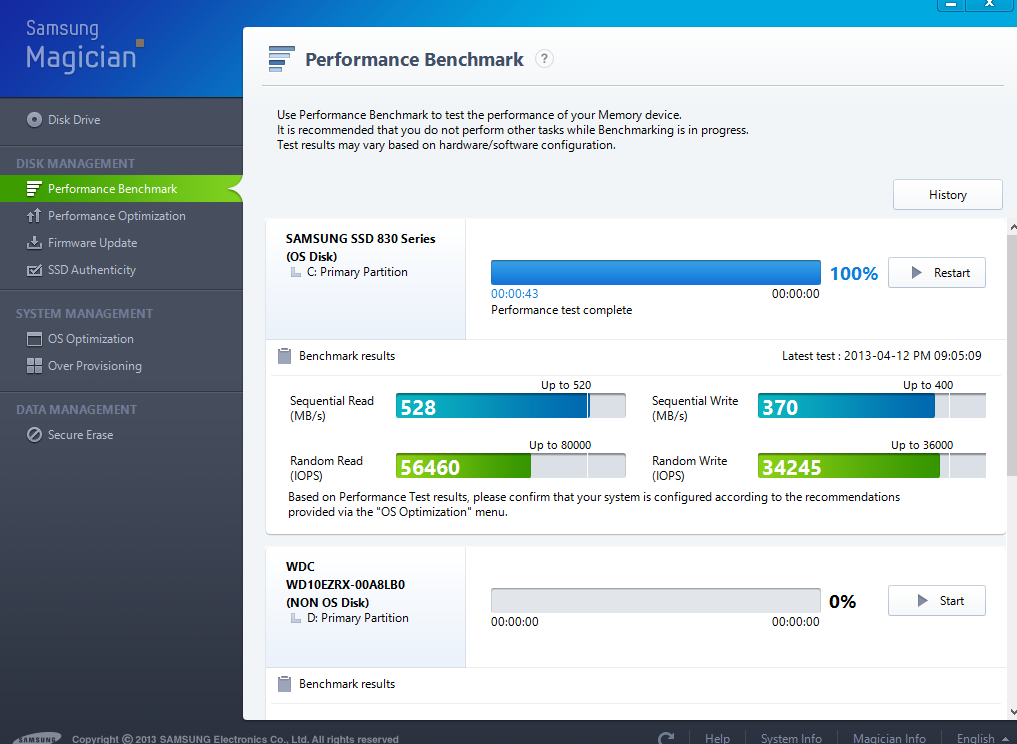Click the "SYSTEM MANAGEMENT" section heading
Screen dimensions: 1017x744
click(x=84, y=314)
